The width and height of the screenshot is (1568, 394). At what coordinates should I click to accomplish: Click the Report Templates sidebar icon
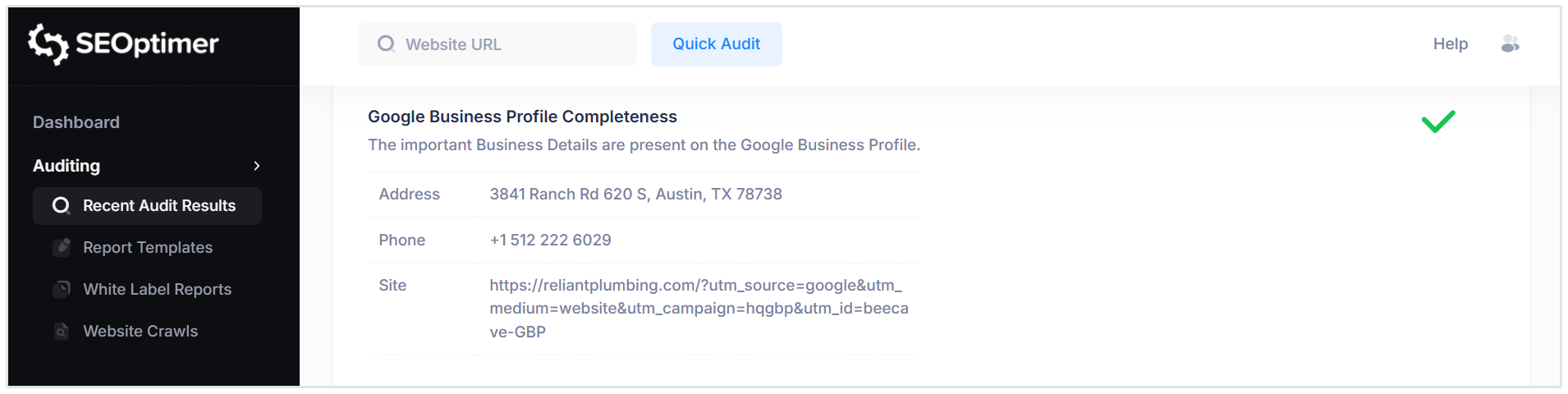(x=62, y=247)
